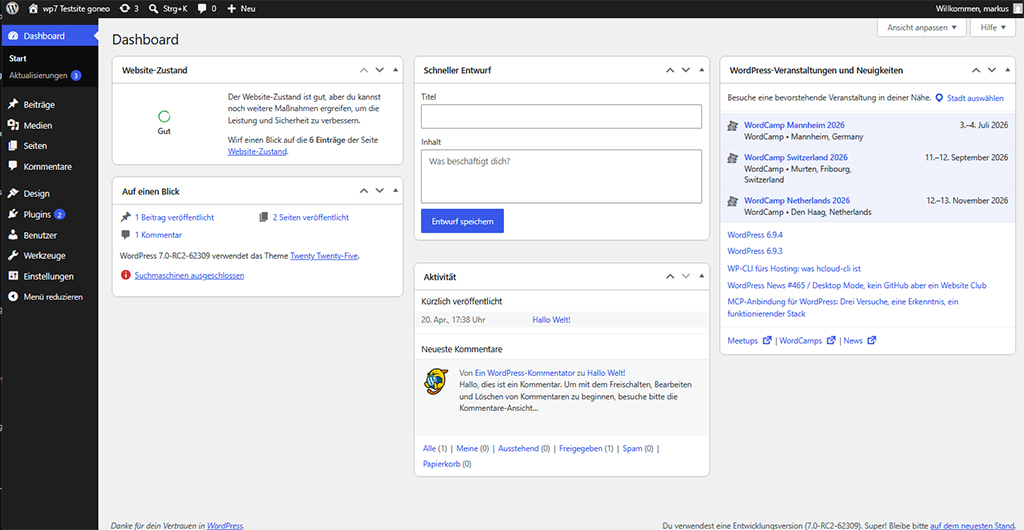Open WordCamp Switzerland 2026 event
Screen dimensions: 1024x530
795,157
